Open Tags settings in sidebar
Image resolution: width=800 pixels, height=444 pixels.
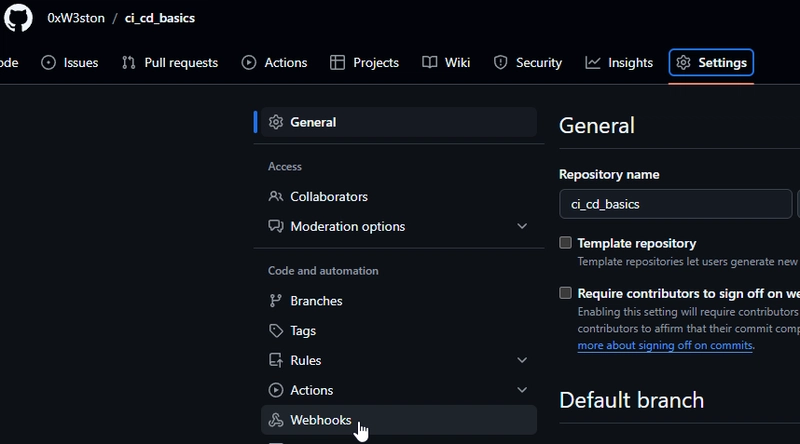click(302, 331)
